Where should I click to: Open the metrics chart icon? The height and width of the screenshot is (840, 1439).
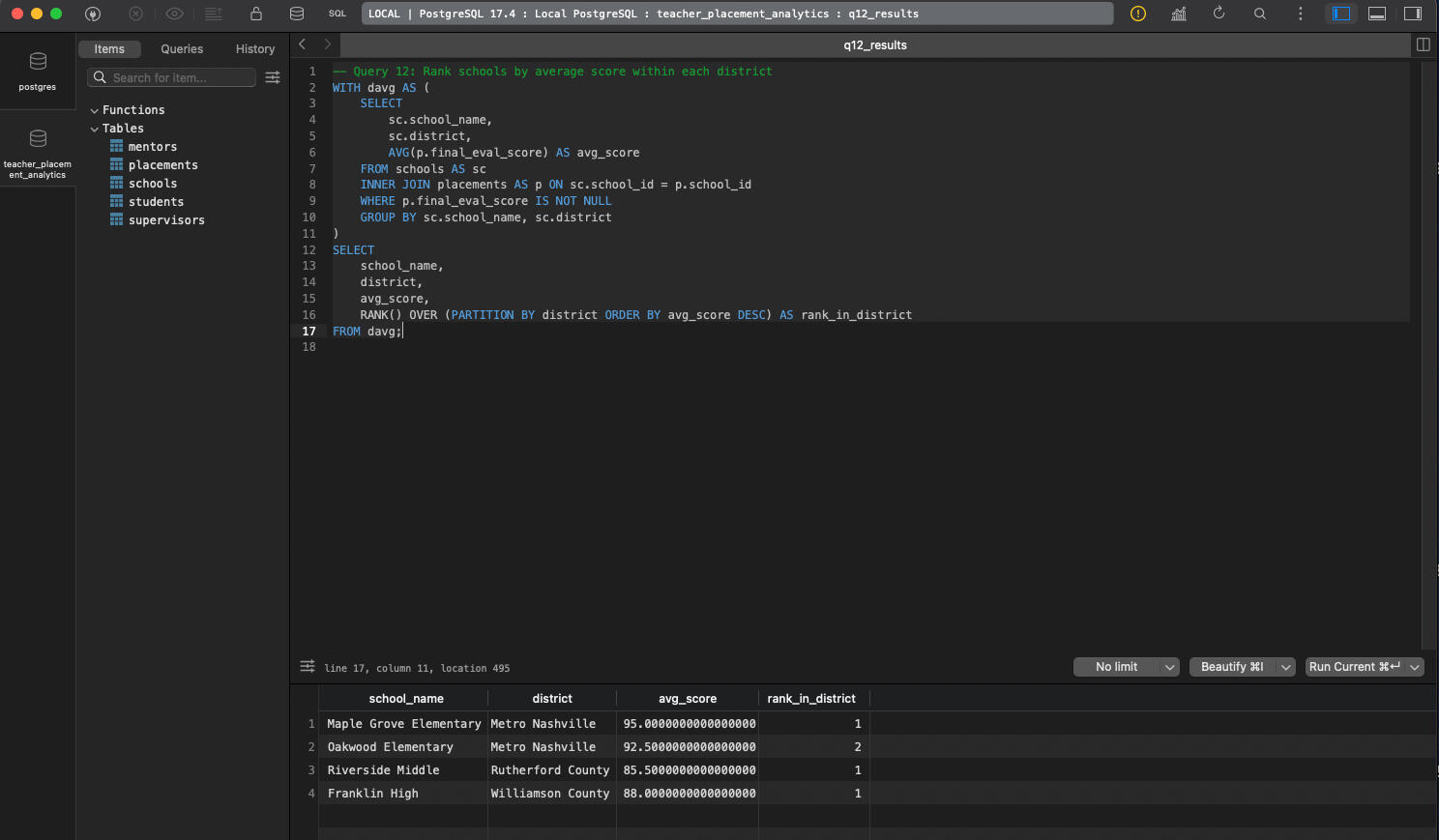(x=1179, y=14)
